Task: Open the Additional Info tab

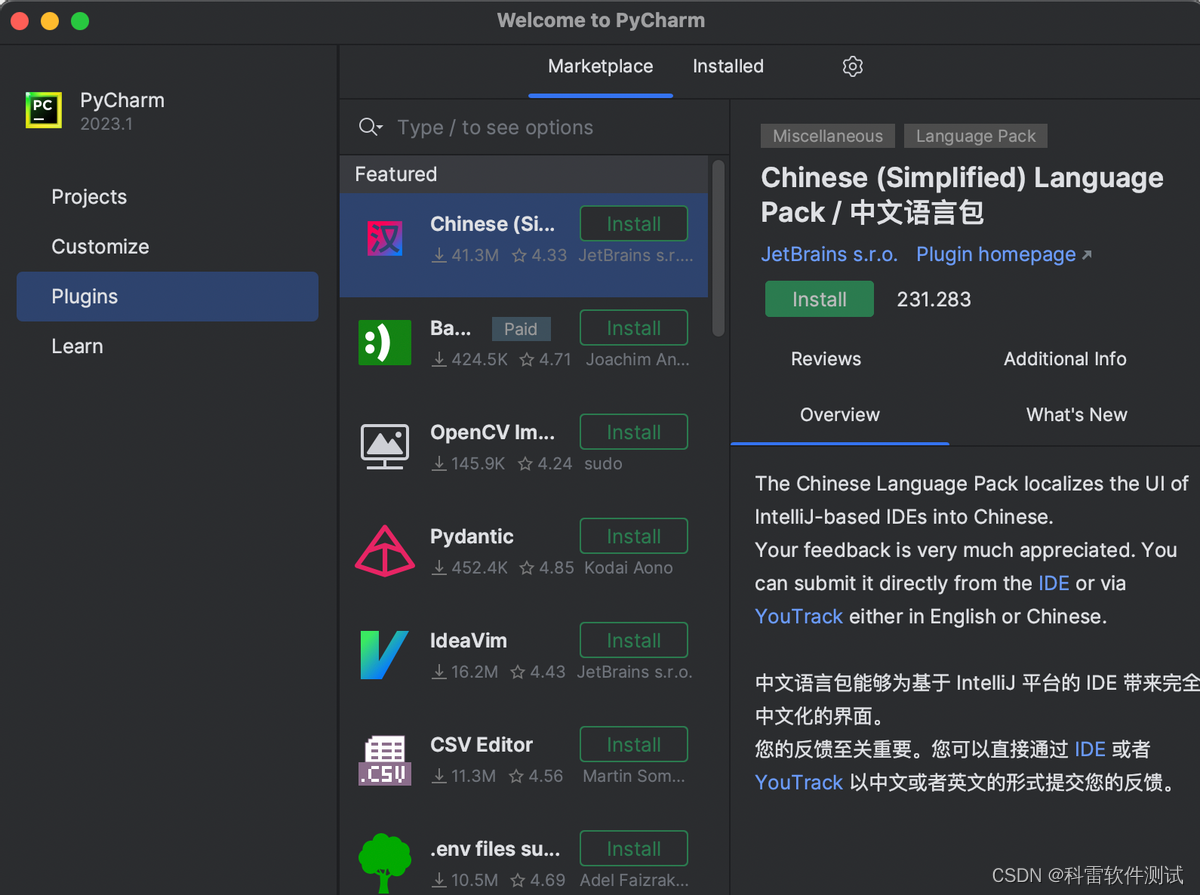Action: 1065,359
